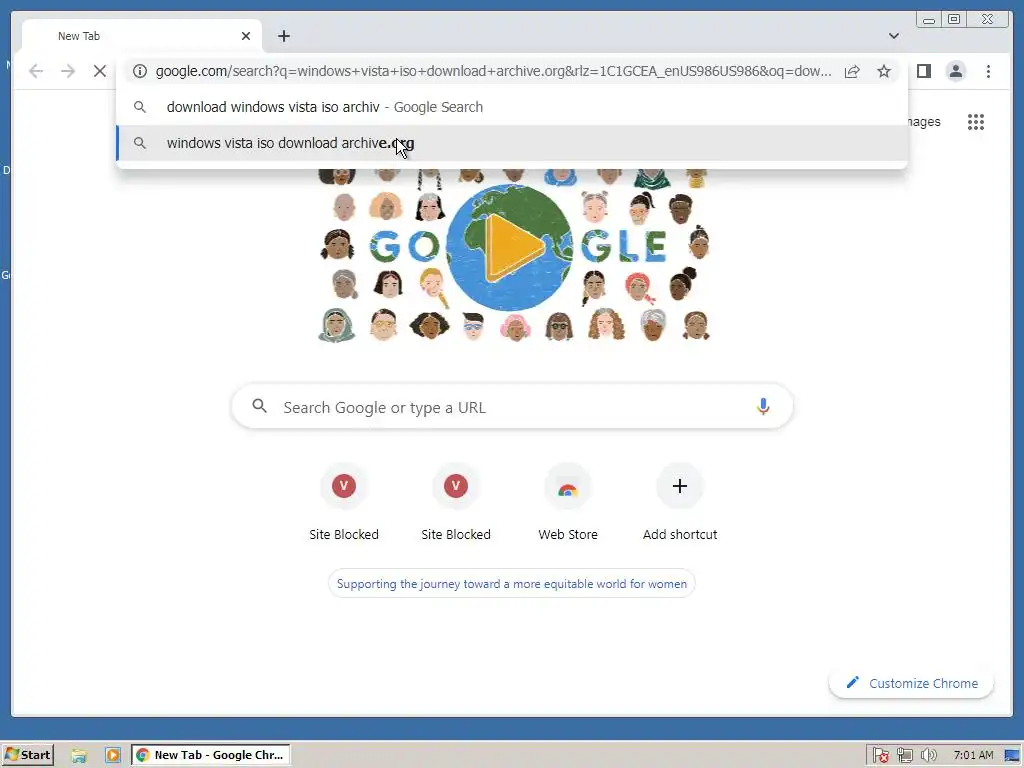Click search icon beside highlighted archive.org suggestion
1024x768 pixels.
coord(140,142)
